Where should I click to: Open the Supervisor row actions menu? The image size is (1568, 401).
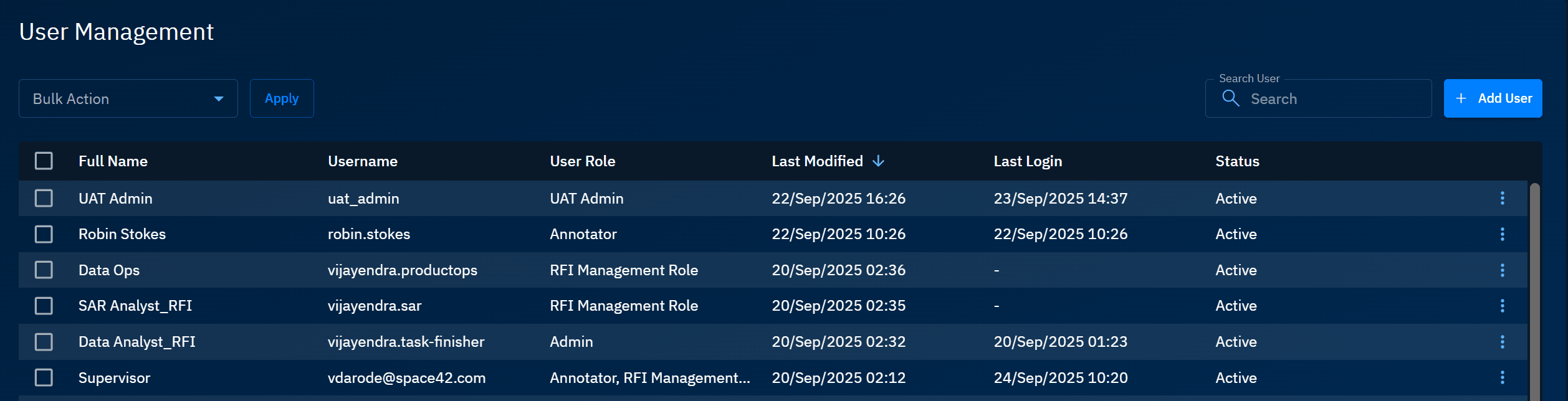tap(1502, 377)
